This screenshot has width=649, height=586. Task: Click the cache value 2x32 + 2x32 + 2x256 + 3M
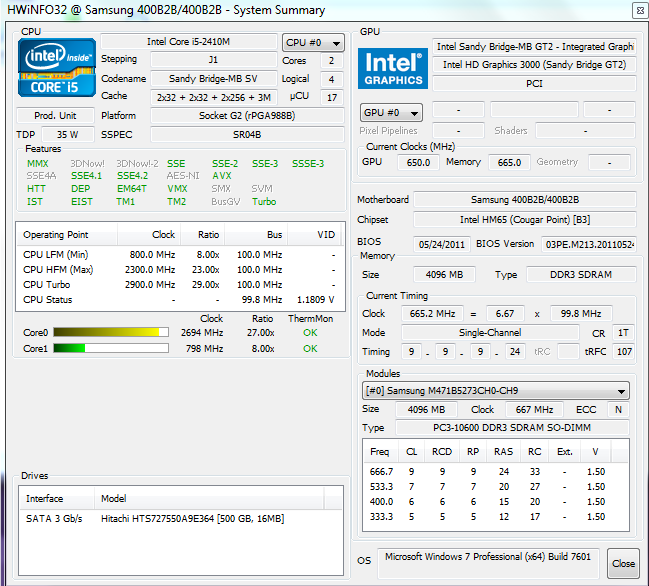coord(214,97)
